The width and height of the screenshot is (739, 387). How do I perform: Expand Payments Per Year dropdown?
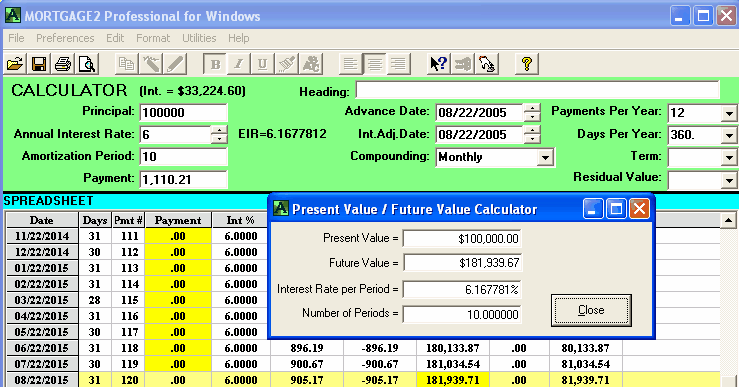click(x=729, y=113)
